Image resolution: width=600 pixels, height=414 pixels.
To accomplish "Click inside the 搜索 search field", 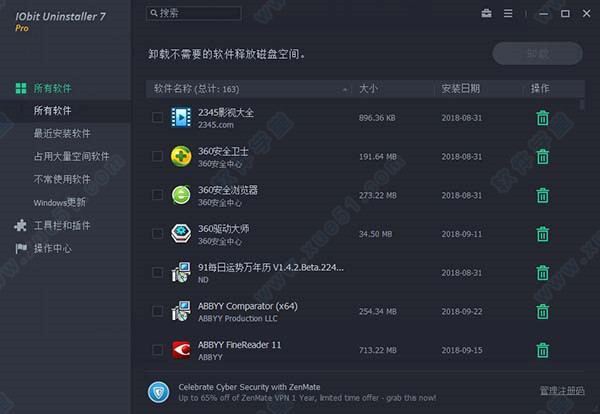I will tap(194, 13).
